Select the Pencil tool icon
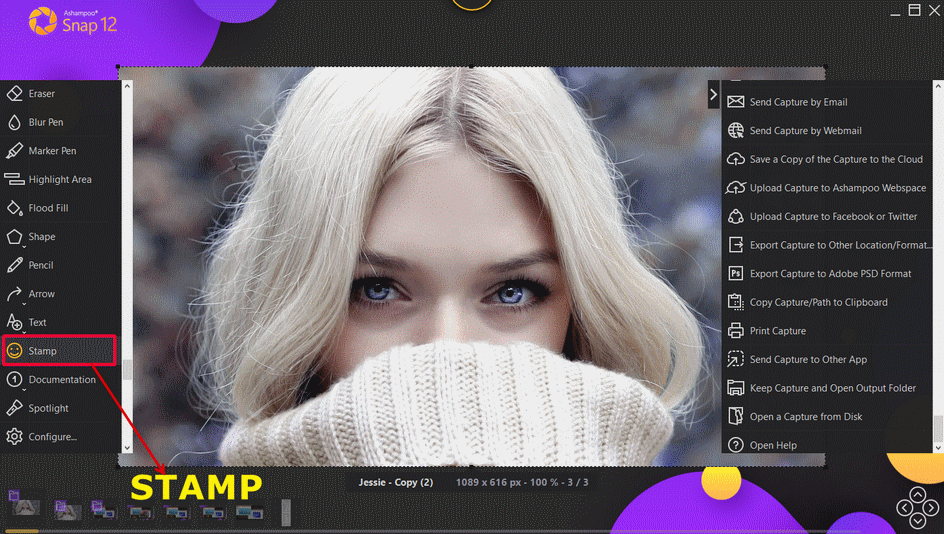 (x=14, y=265)
